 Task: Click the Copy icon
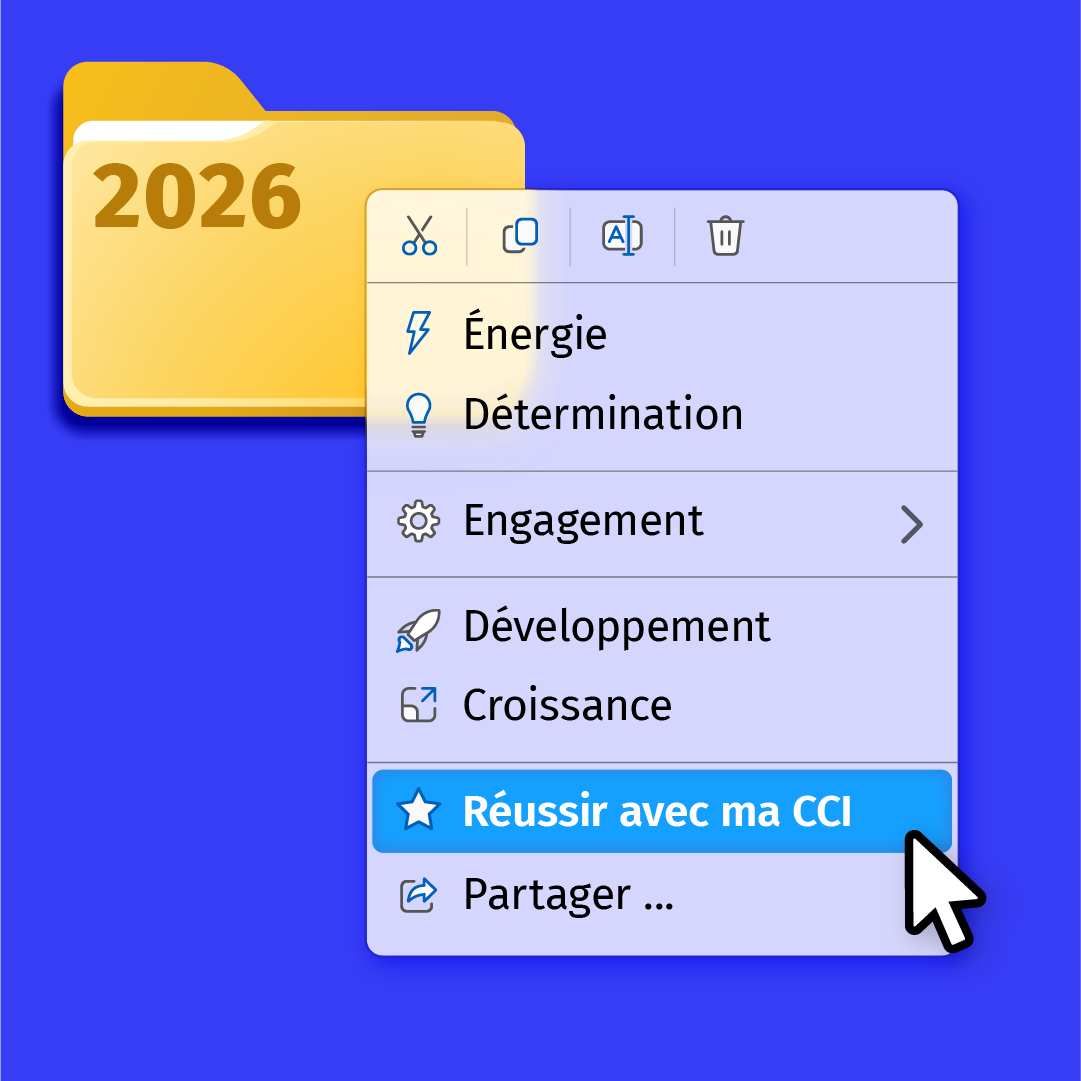pos(520,235)
